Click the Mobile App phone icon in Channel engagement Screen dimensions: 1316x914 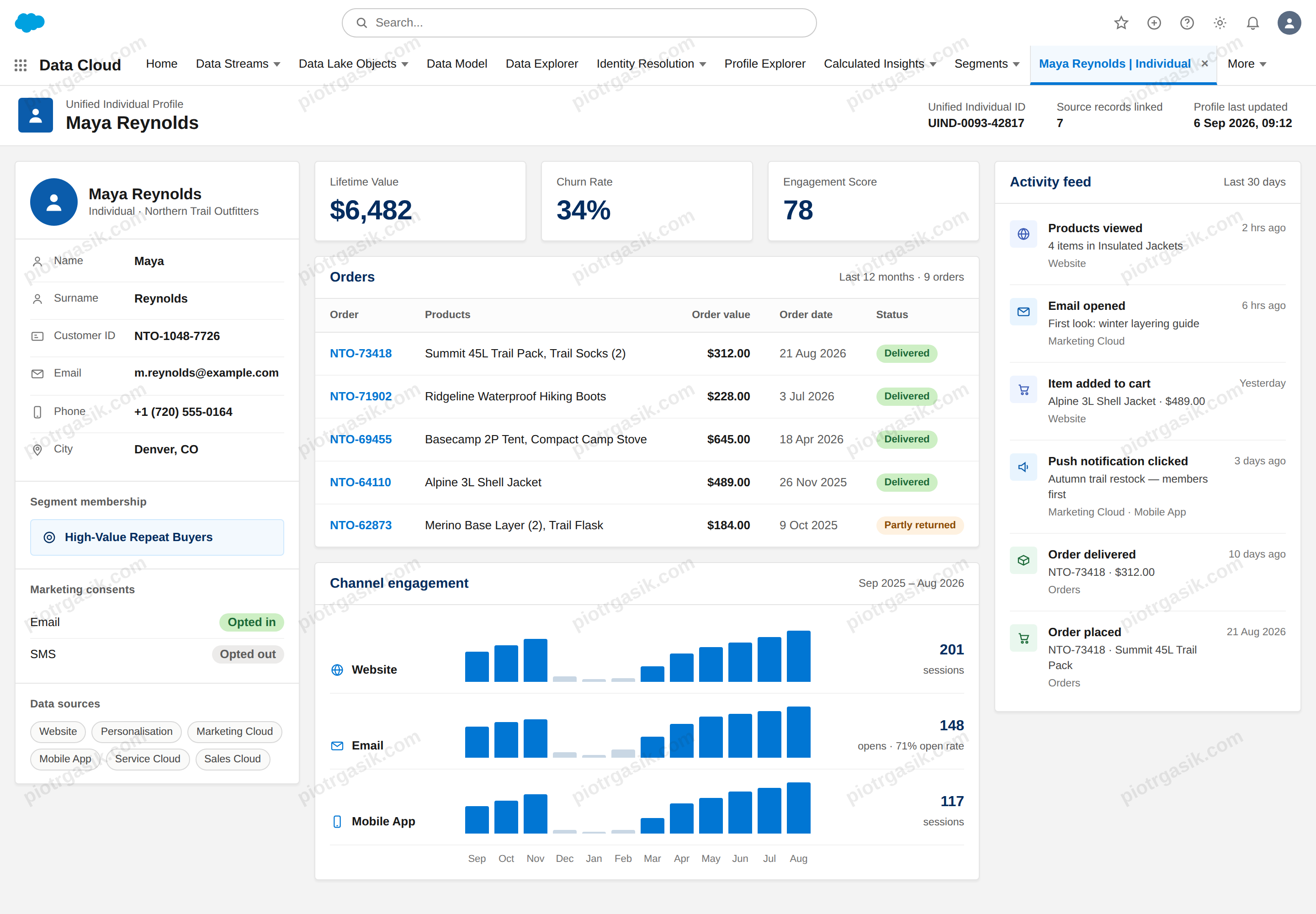point(337,822)
